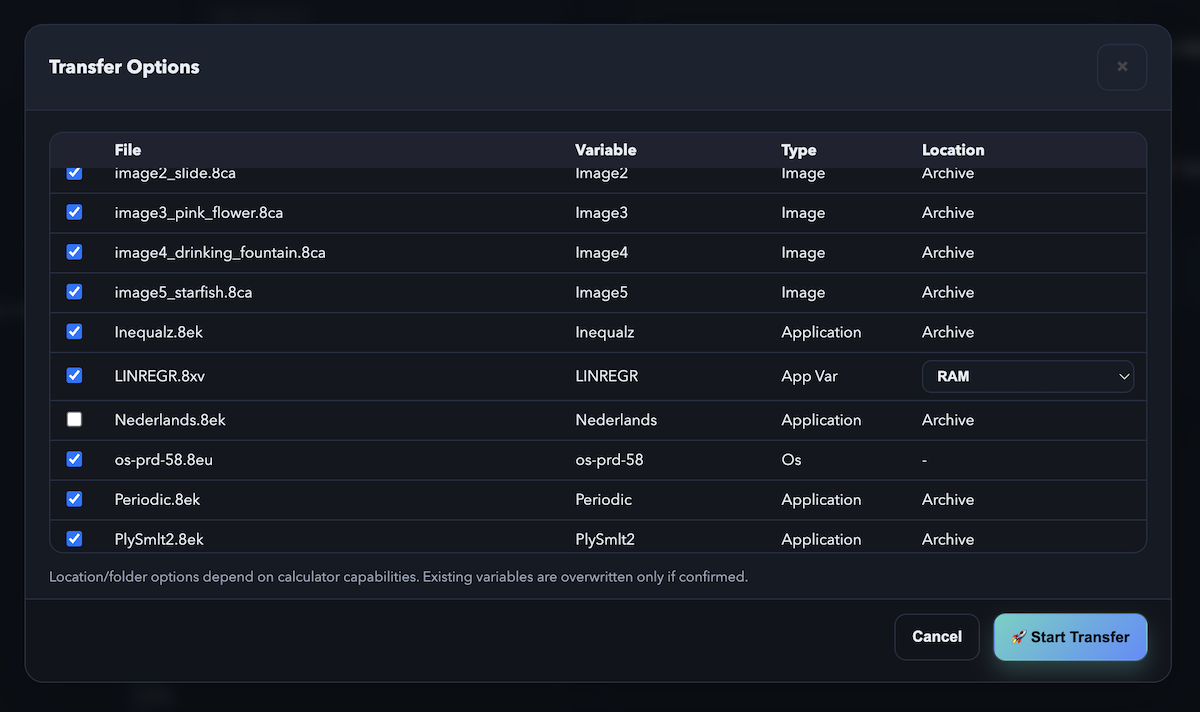Click the Variable column header
Image resolution: width=1200 pixels, height=712 pixels.
(605, 150)
